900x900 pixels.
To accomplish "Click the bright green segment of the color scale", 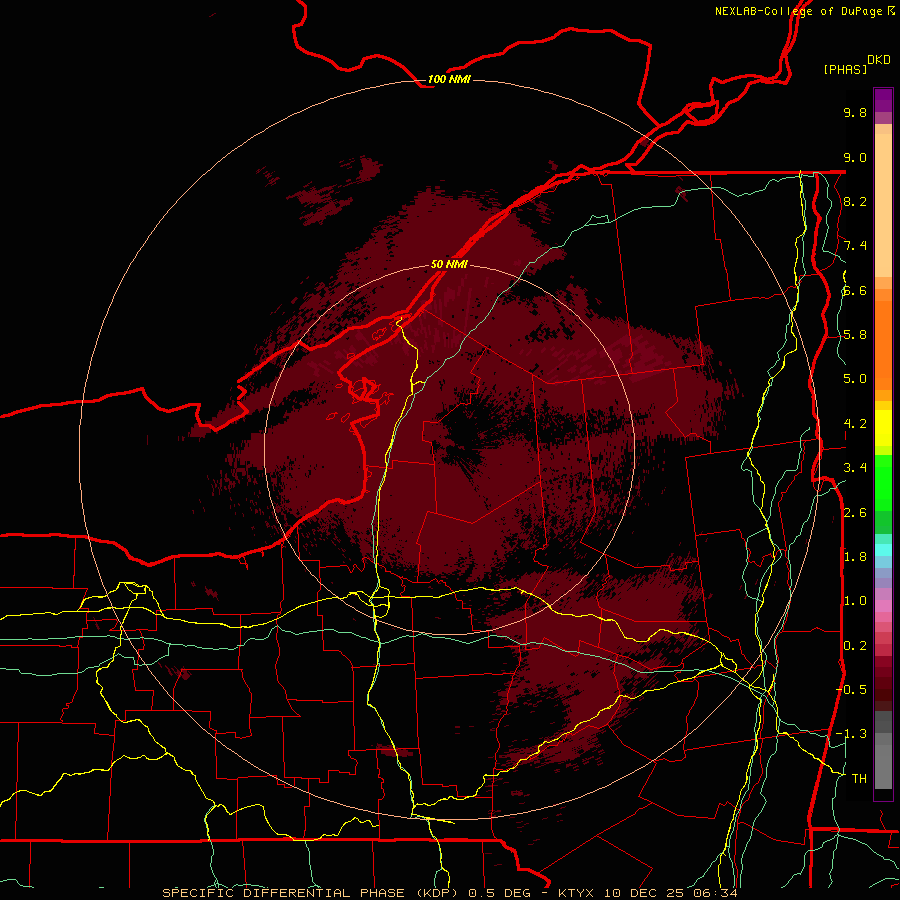I will pos(883,481).
